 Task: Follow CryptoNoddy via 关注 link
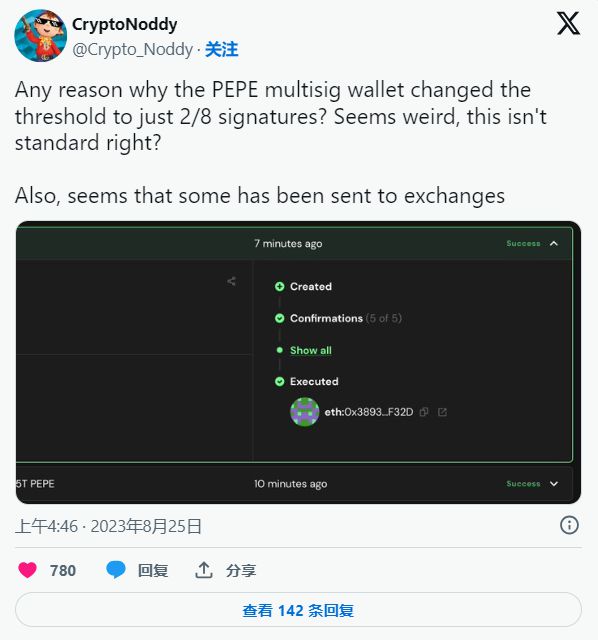coord(221,49)
